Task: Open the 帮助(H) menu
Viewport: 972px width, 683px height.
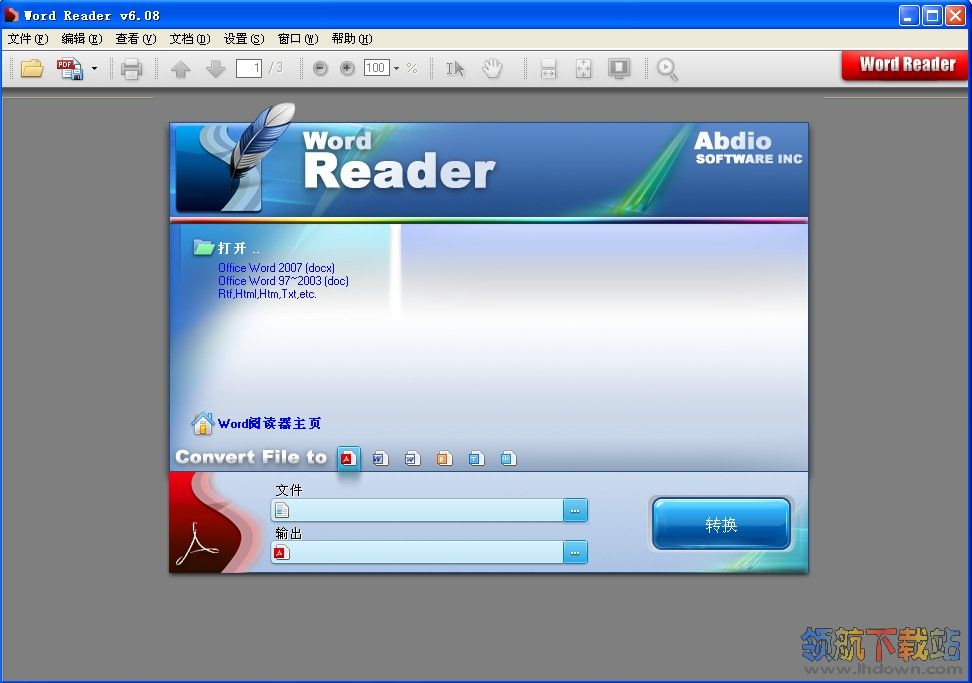Action: (x=351, y=39)
